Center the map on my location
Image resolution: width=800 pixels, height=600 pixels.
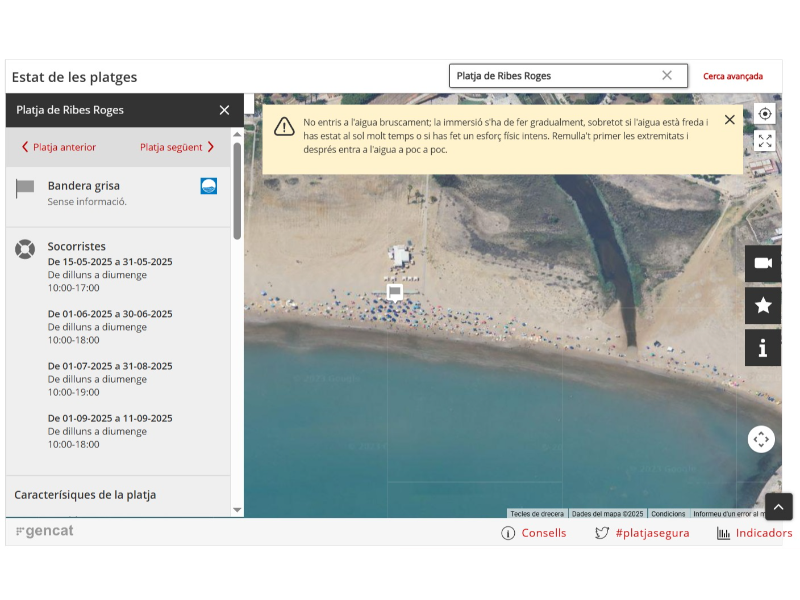[x=765, y=114]
